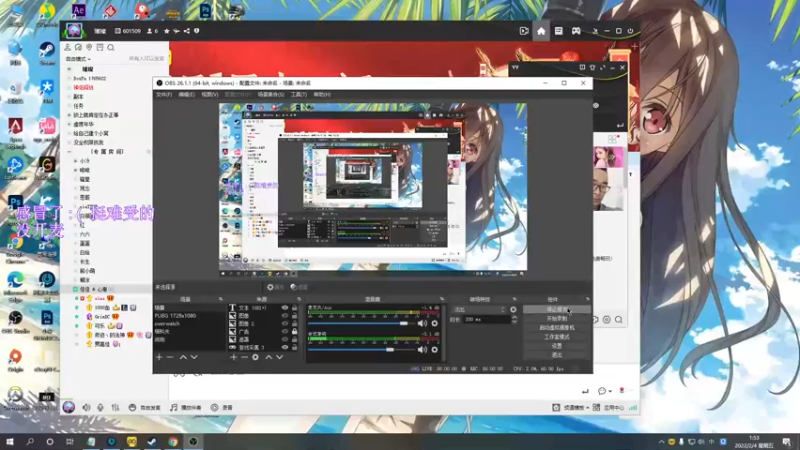Move the selected source up in OBS
The width and height of the screenshot is (800, 450).
click(x=269, y=357)
